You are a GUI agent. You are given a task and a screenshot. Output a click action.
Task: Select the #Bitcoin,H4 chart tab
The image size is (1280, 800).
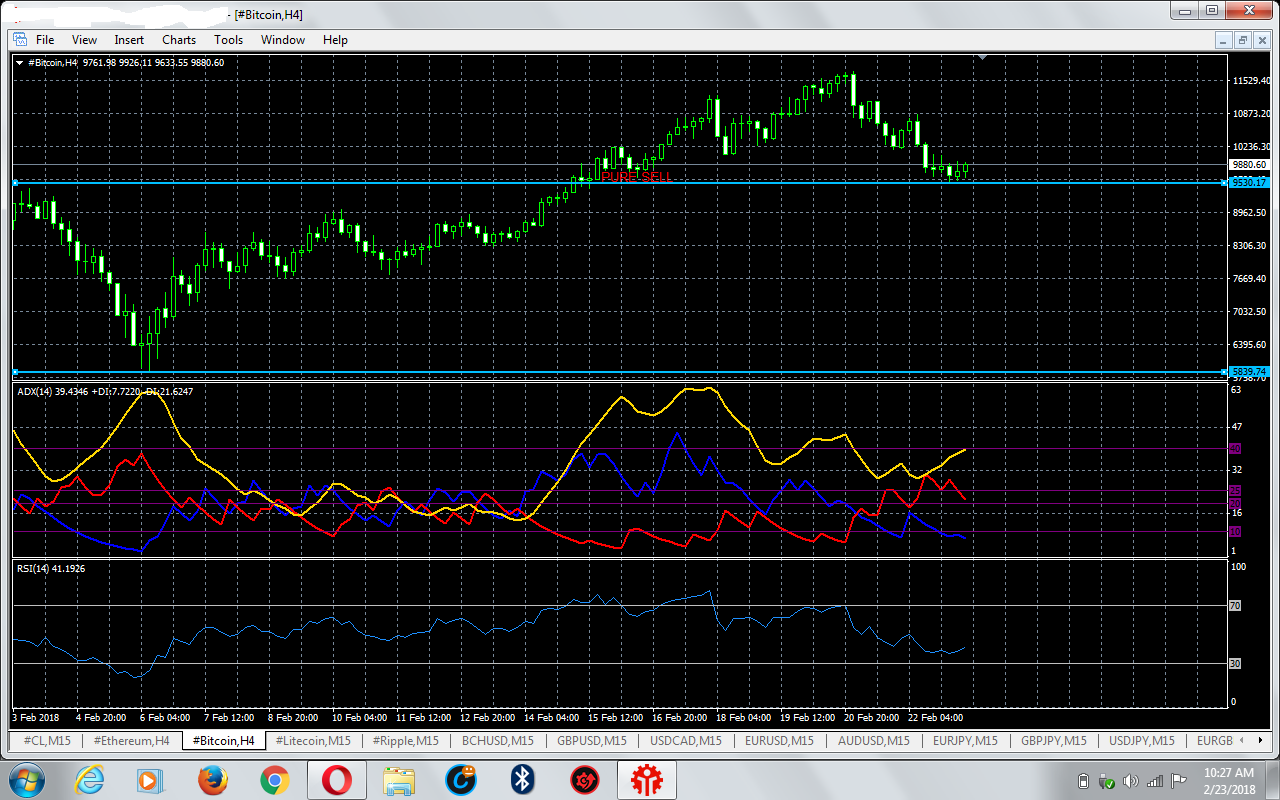222,741
